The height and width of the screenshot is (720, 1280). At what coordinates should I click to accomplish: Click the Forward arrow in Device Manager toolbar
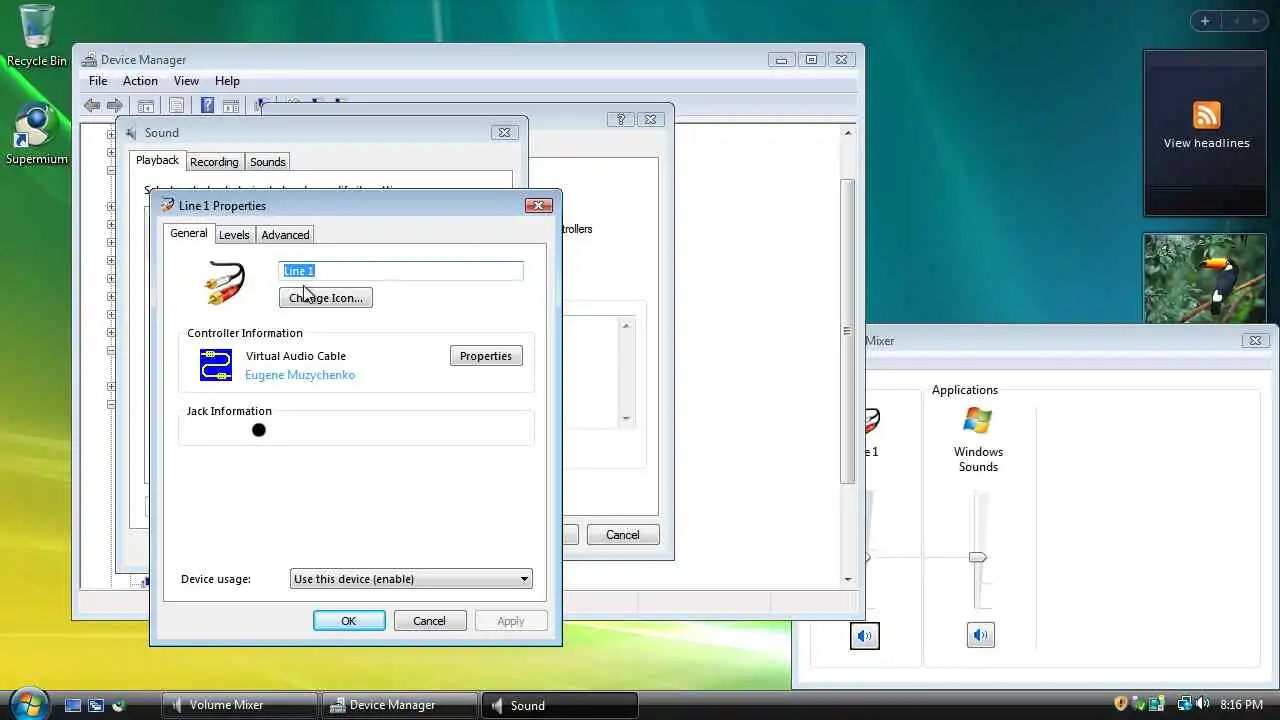[115, 105]
